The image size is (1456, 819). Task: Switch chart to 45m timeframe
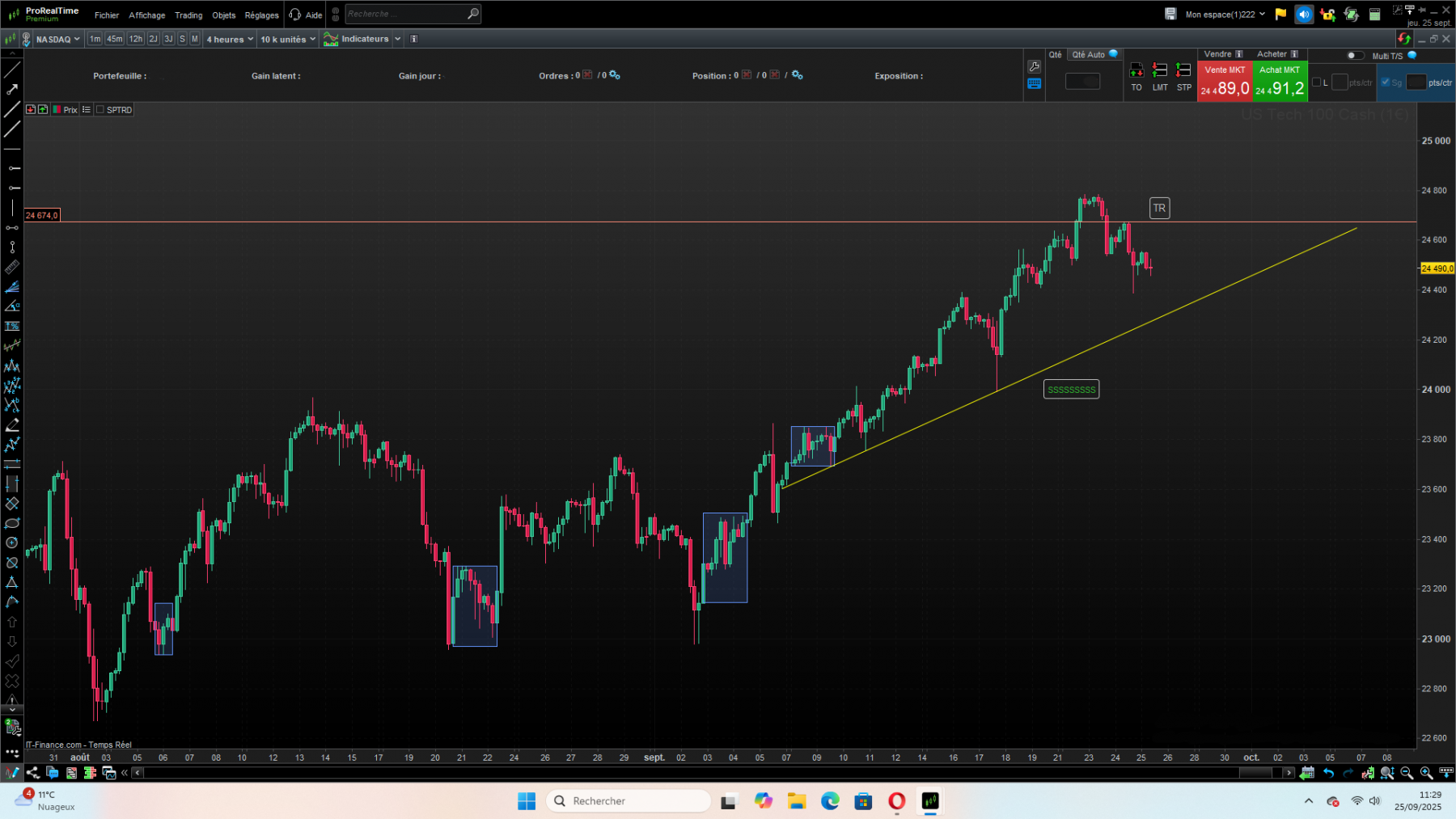[115, 39]
